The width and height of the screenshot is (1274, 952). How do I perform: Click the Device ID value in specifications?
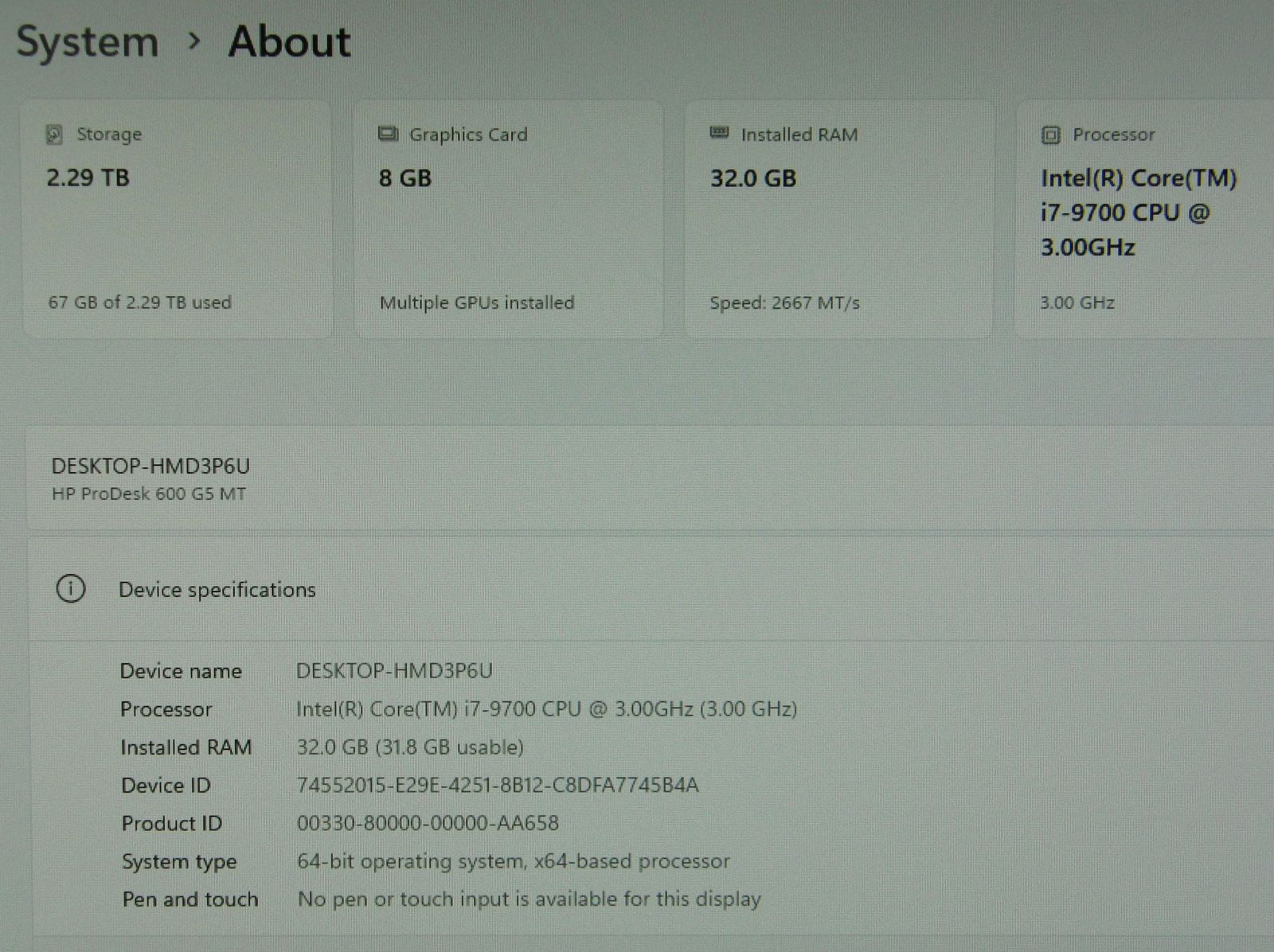(497, 786)
